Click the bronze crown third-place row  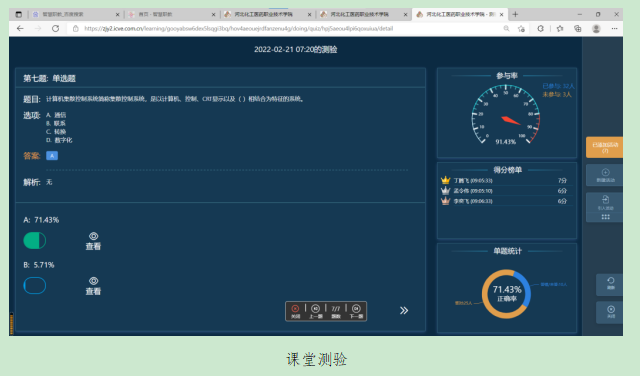pyautogui.click(x=506, y=201)
